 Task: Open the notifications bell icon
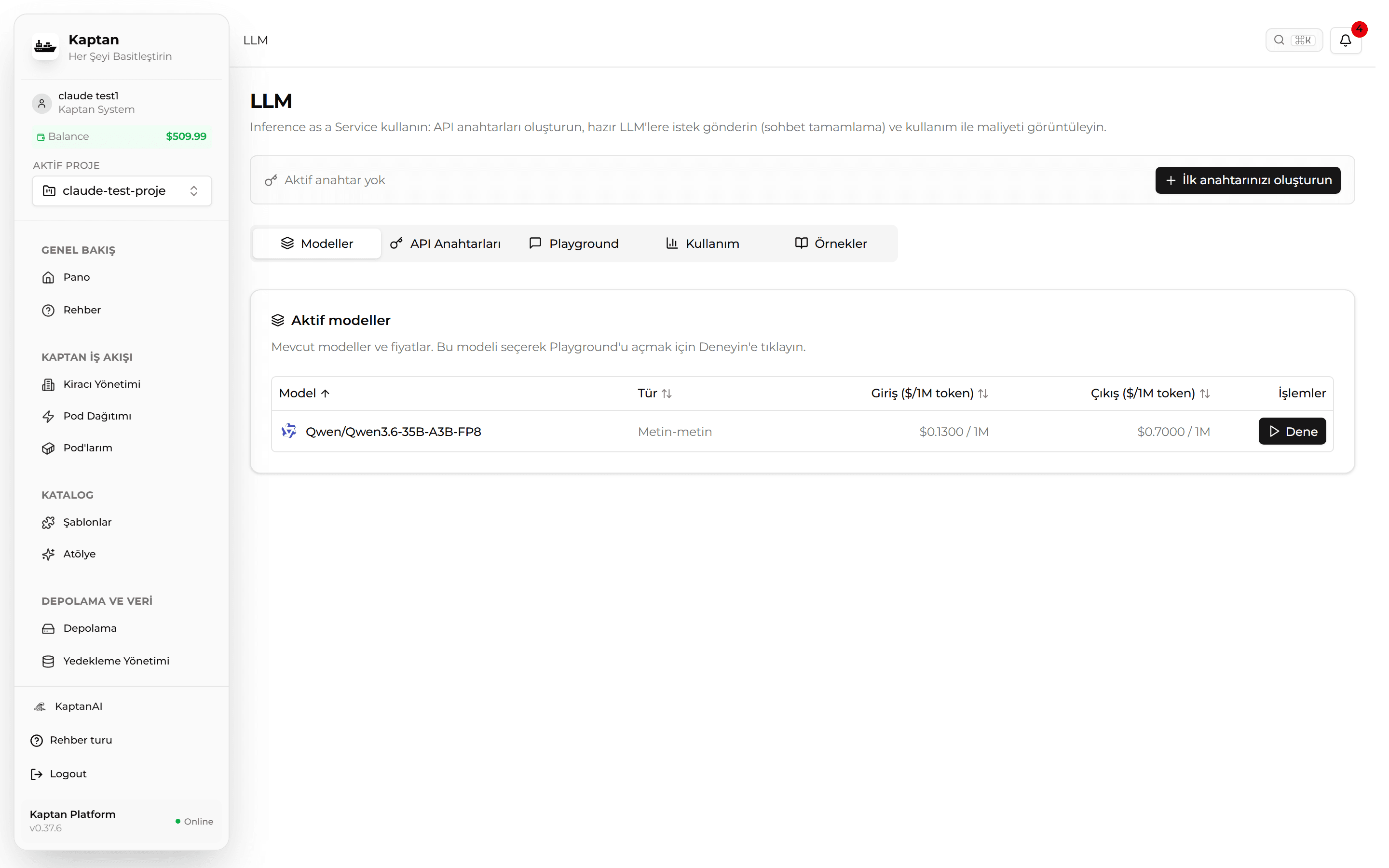(1346, 40)
